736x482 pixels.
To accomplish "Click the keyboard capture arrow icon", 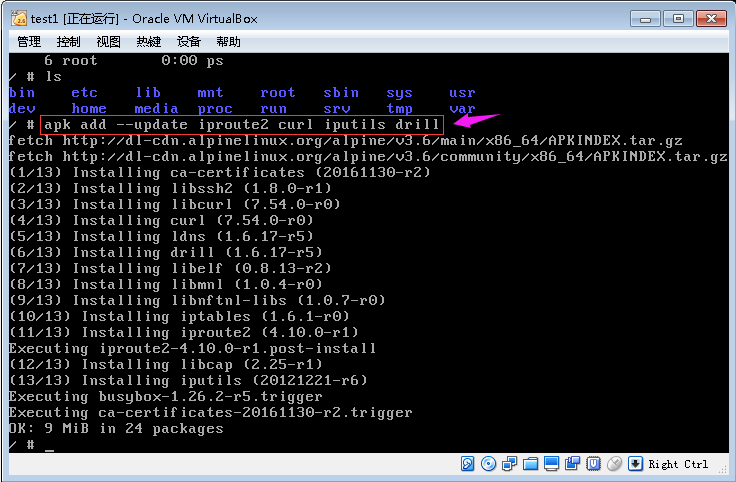I will tap(635, 464).
